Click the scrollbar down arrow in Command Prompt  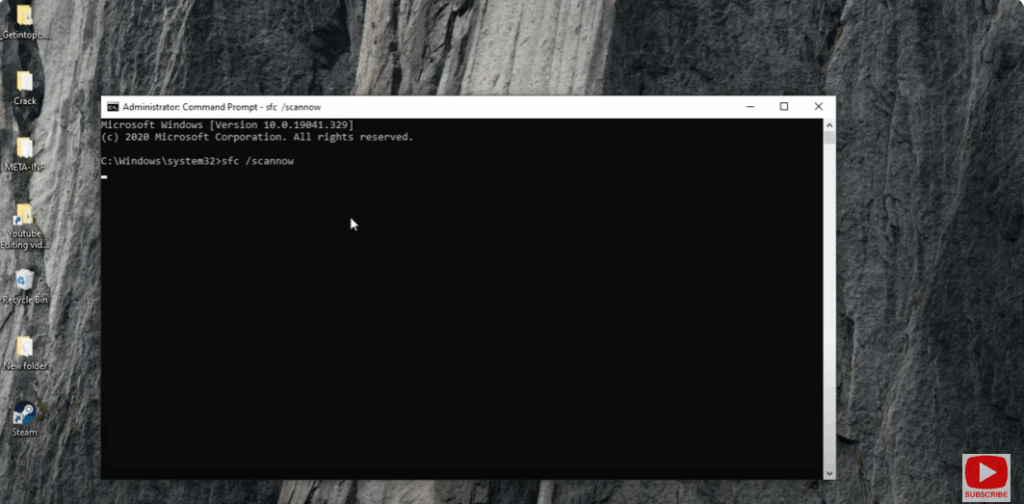(x=829, y=472)
